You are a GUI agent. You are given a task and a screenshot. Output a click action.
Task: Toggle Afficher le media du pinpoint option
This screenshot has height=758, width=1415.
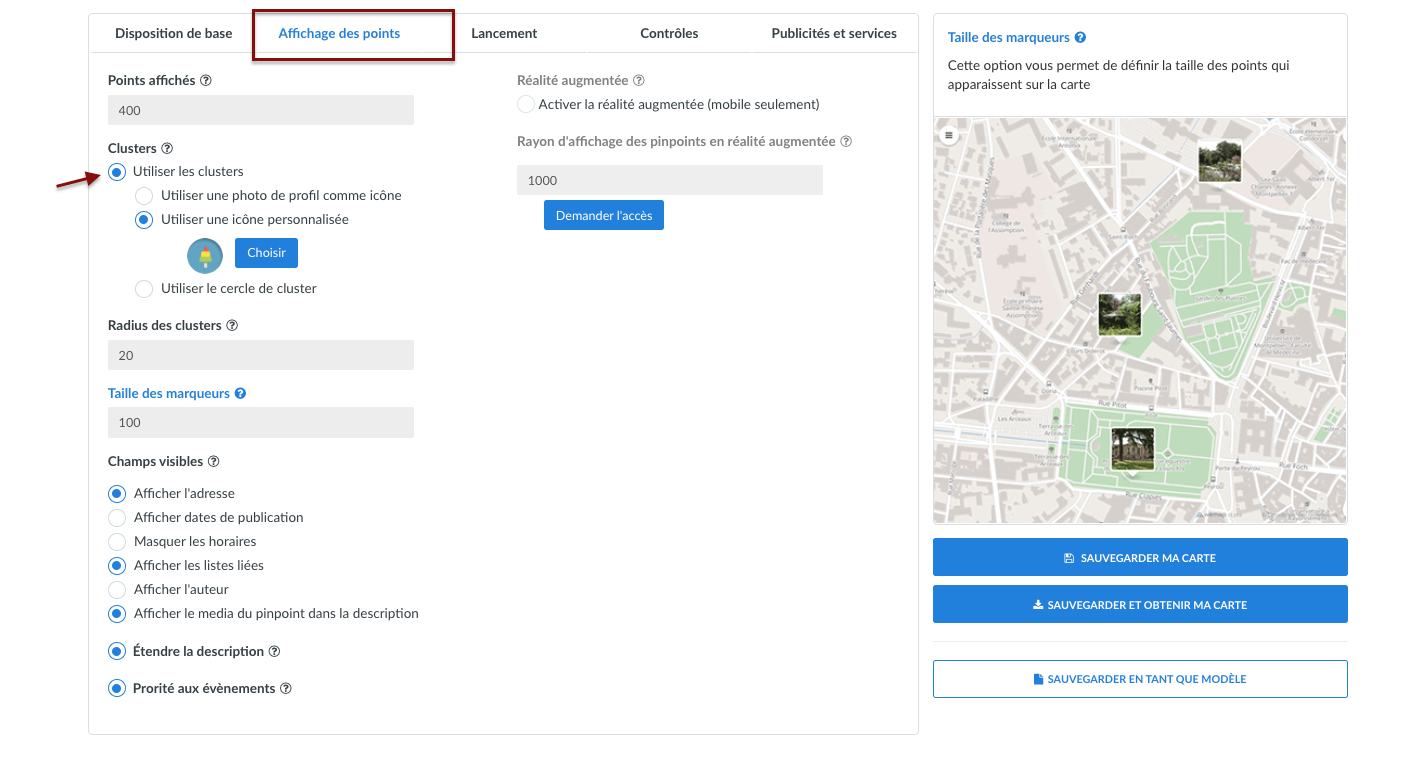coord(117,614)
